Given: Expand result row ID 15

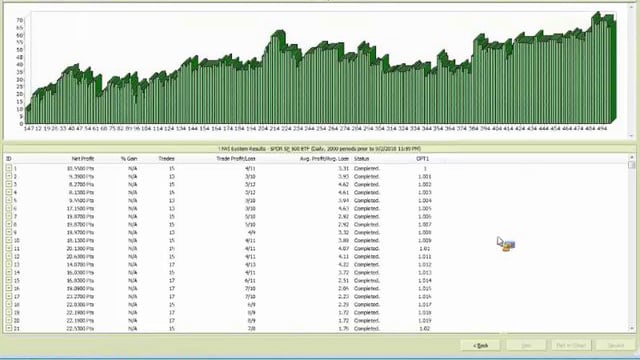Looking at the screenshot, I should tap(9, 280).
